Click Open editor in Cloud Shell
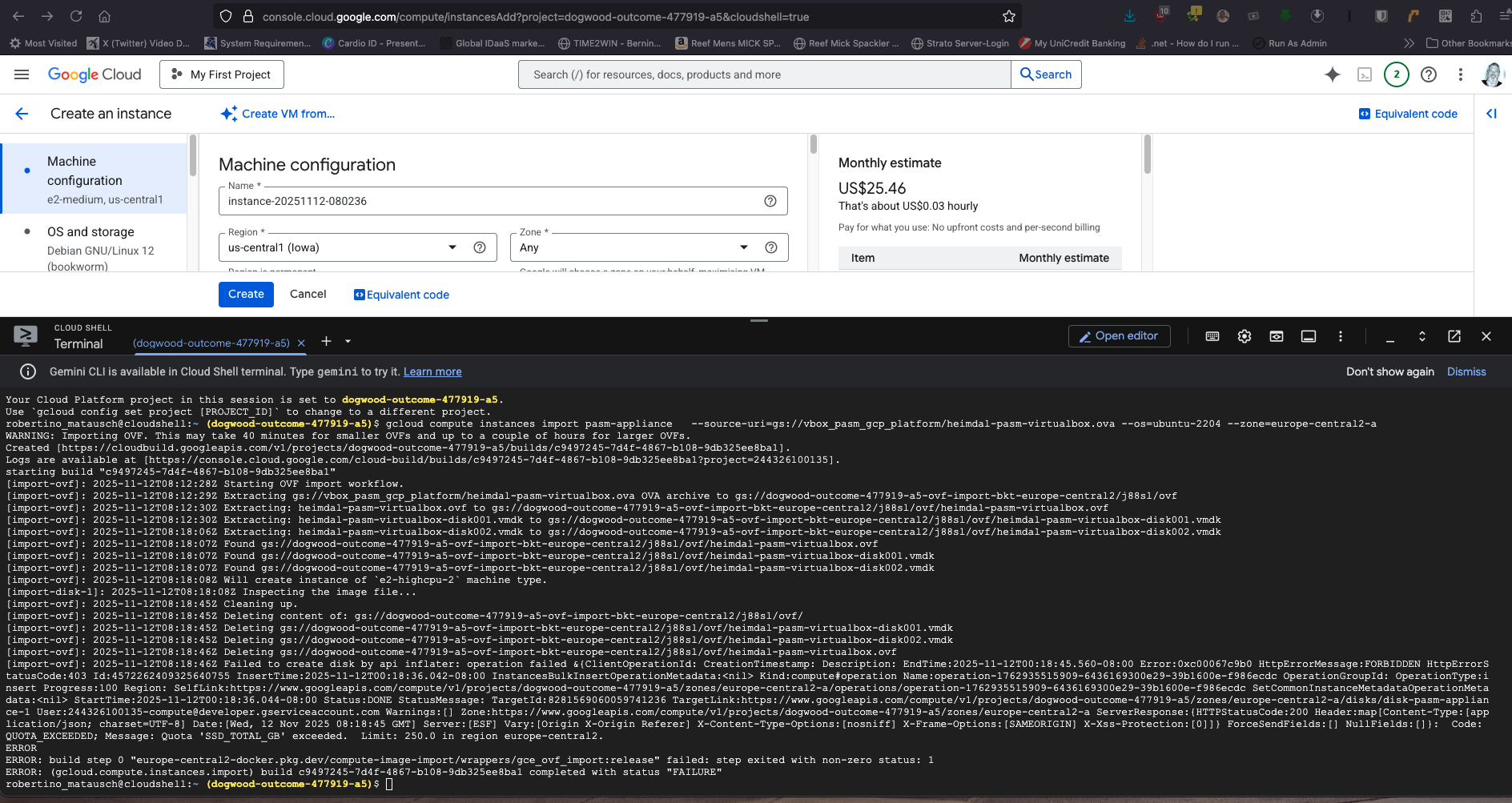Image resolution: width=1512 pixels, height=803 pixels. [1119, 336]
